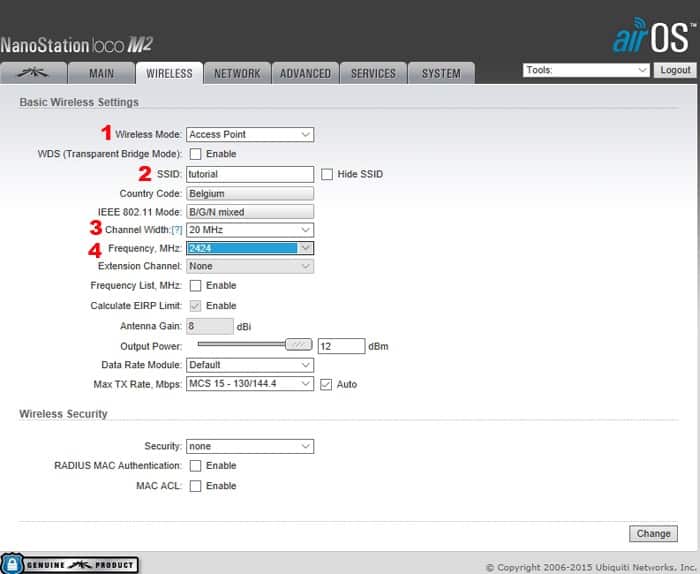Click the IEEE 802.11 Mode field

click(250, 212)
